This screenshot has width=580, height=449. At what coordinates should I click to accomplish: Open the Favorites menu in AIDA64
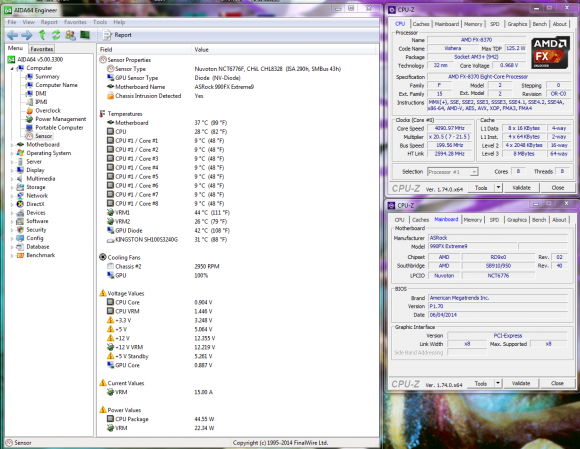pos(75,22)
